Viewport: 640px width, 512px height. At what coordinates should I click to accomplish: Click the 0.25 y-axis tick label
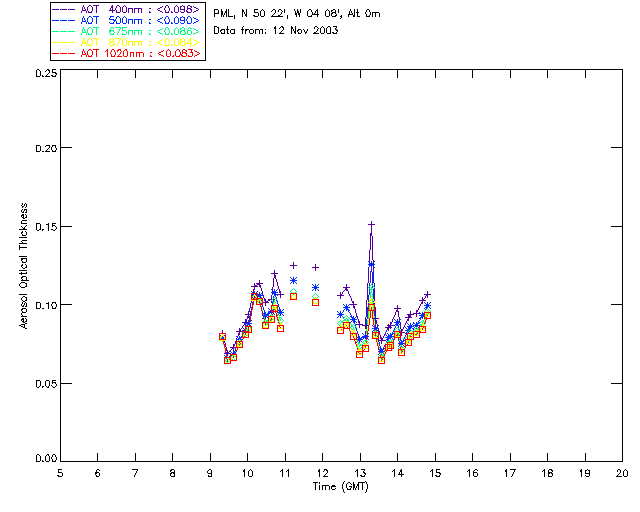[x=46, y=73]
